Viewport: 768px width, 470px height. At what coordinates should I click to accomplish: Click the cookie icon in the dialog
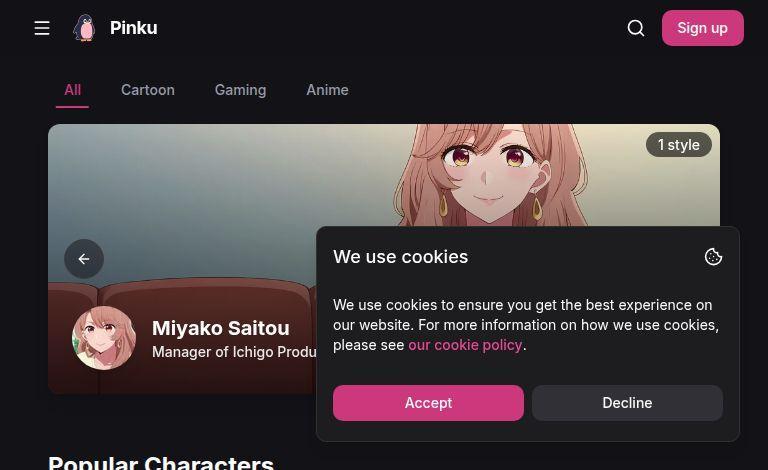point(713,257)
